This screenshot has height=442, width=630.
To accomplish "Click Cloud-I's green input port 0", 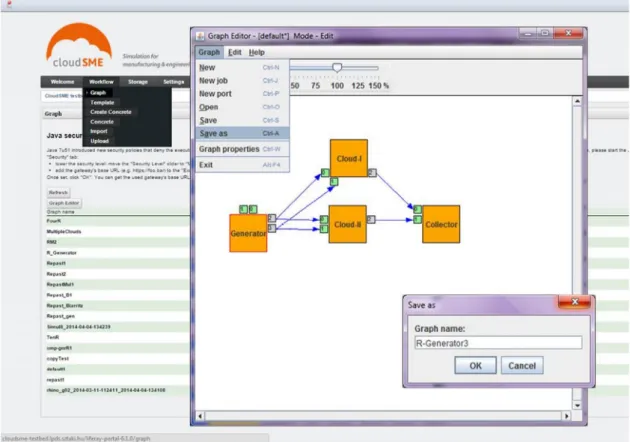I will [325, 173].
